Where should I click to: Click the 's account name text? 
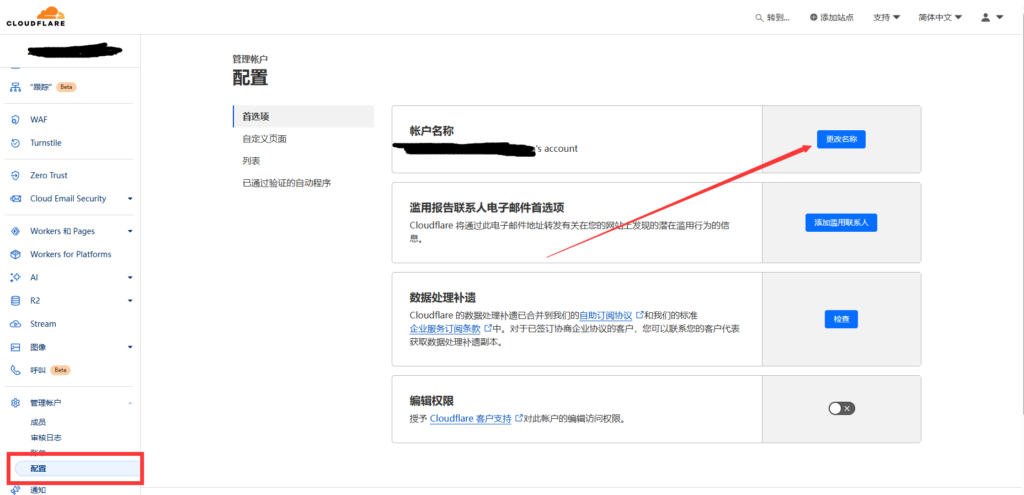(x=556, y=148)
